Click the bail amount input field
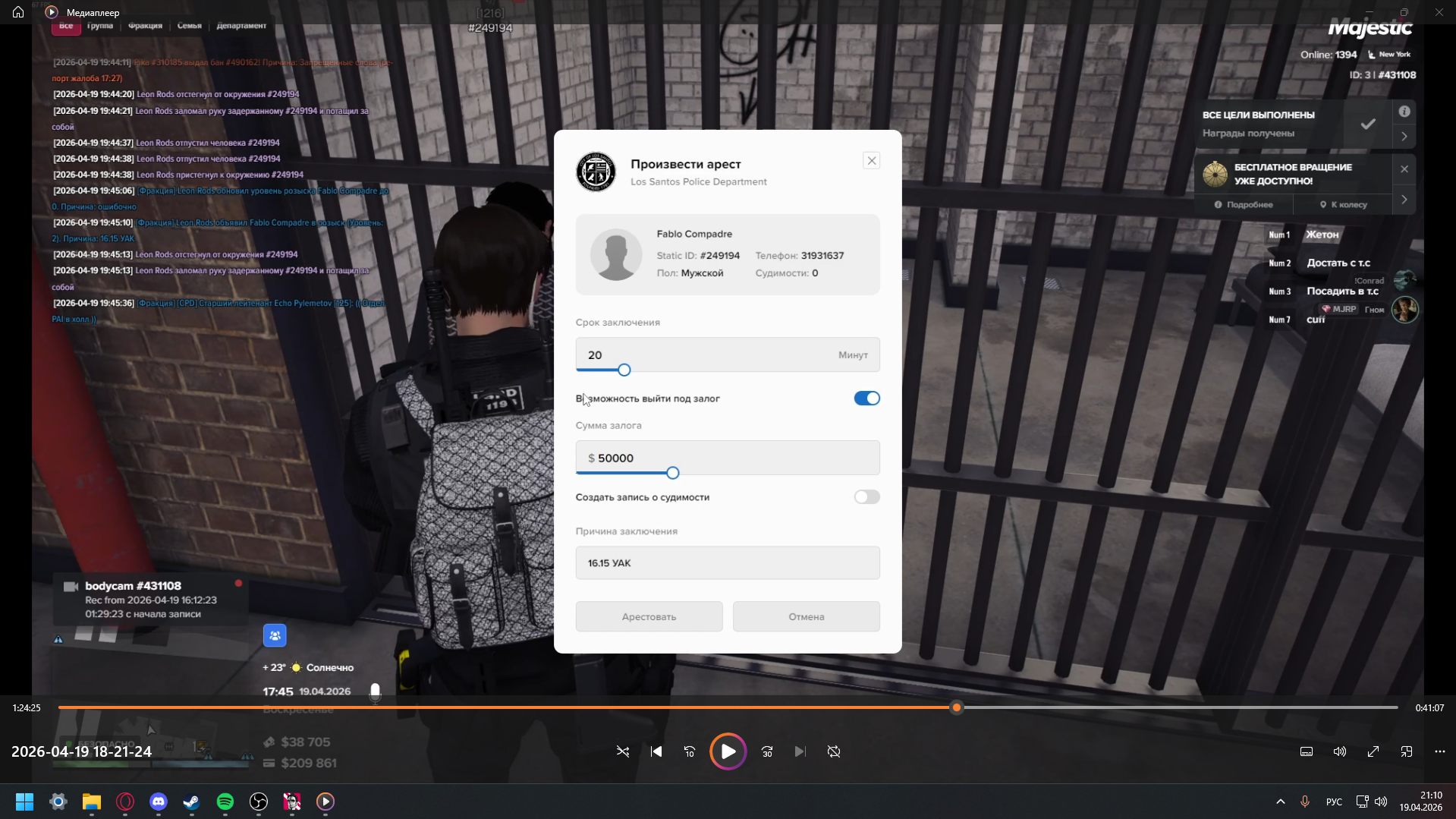This screenshot has height=819, width=1456. [728, 458]
